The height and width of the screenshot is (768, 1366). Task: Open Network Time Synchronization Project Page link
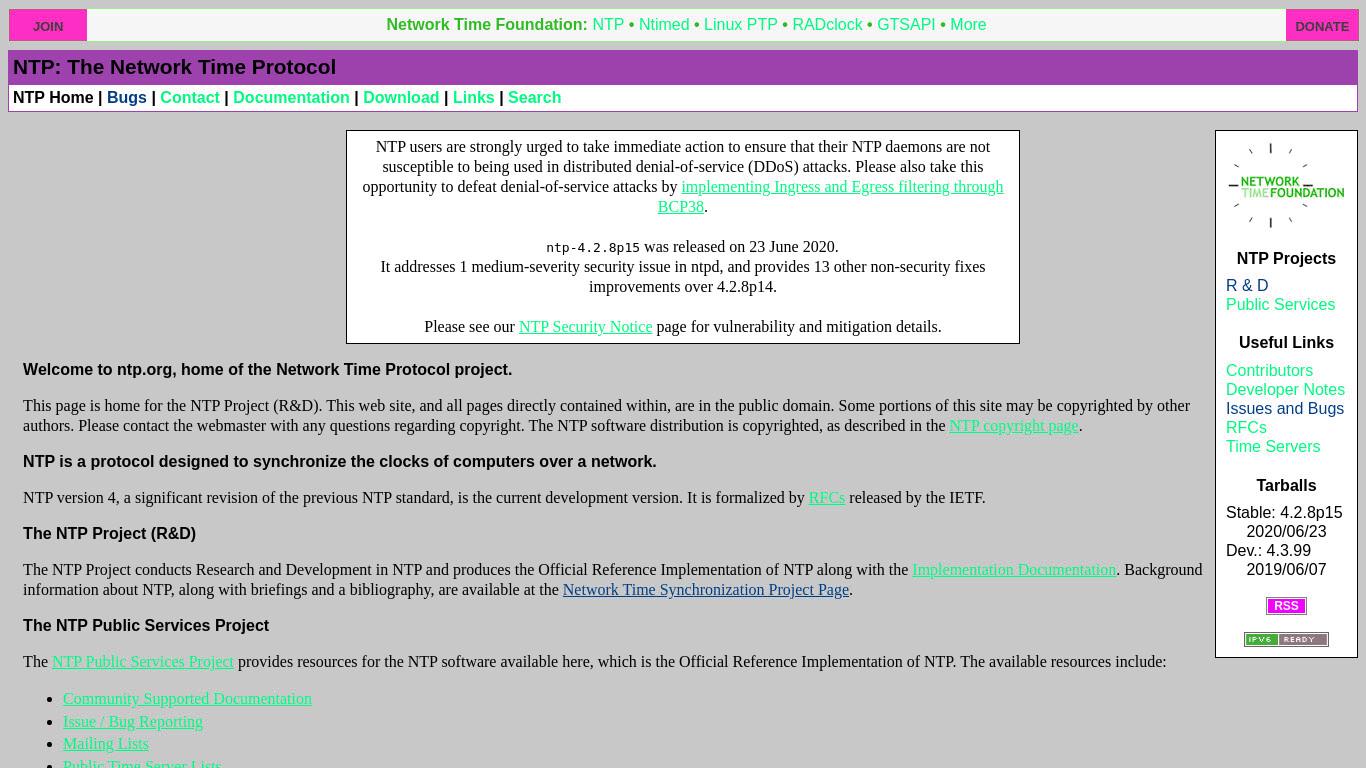coord(705,590)
